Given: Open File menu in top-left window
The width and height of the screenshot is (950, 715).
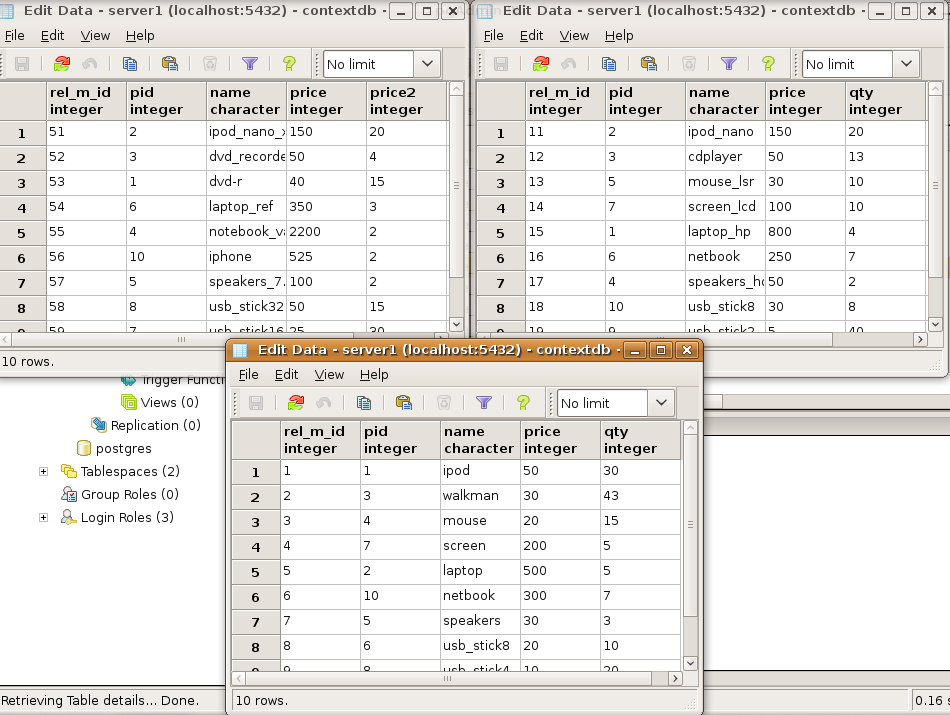Looking at the screenshot, I should pyautogui.click(x=15, y=36).
